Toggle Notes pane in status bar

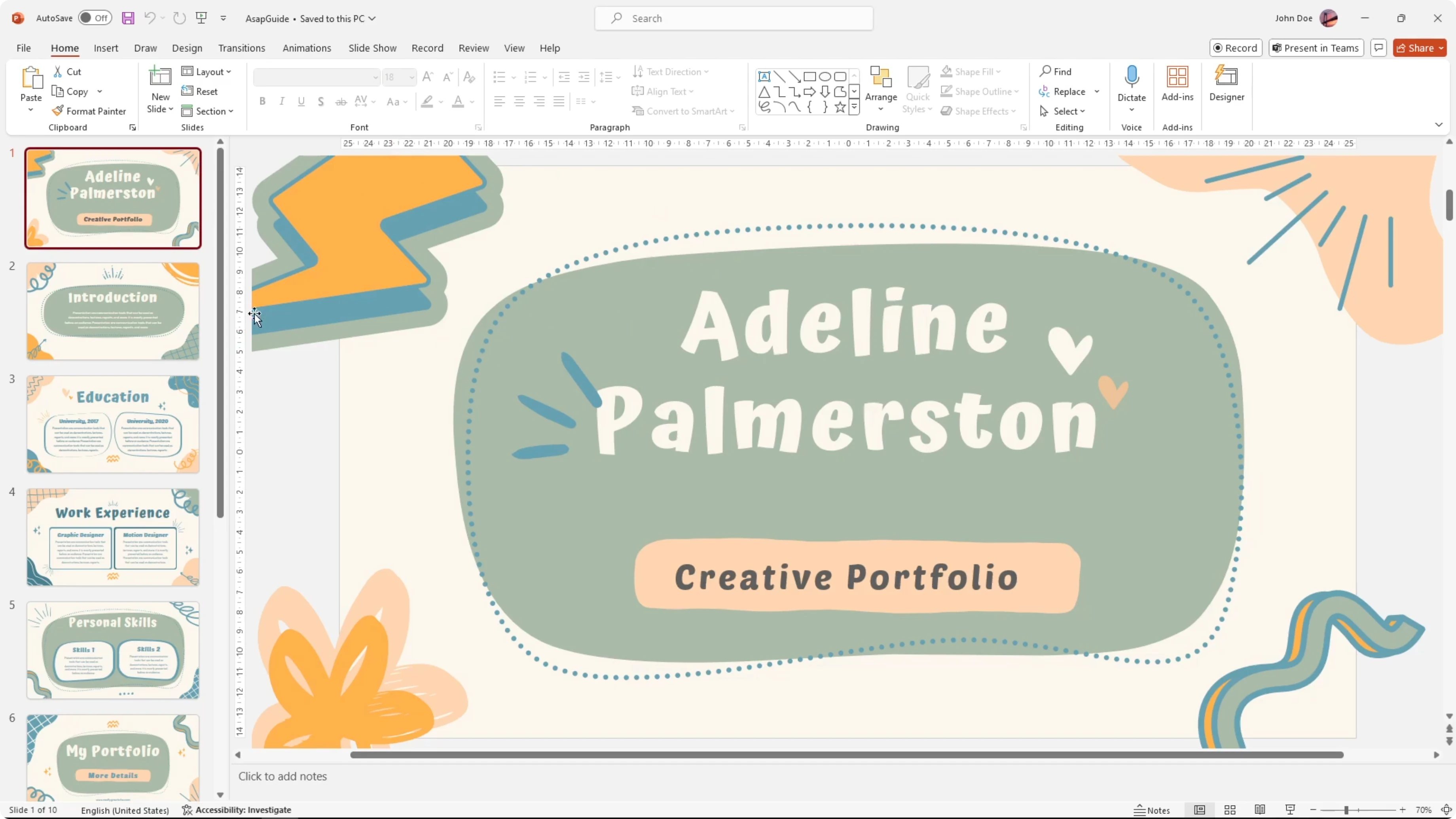tap(1152, 810)
